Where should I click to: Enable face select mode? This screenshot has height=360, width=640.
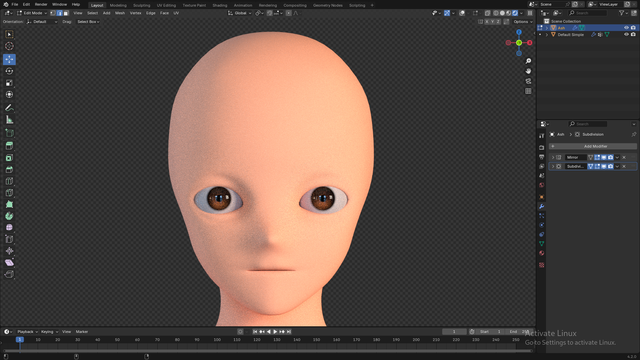tap(66, 13)
